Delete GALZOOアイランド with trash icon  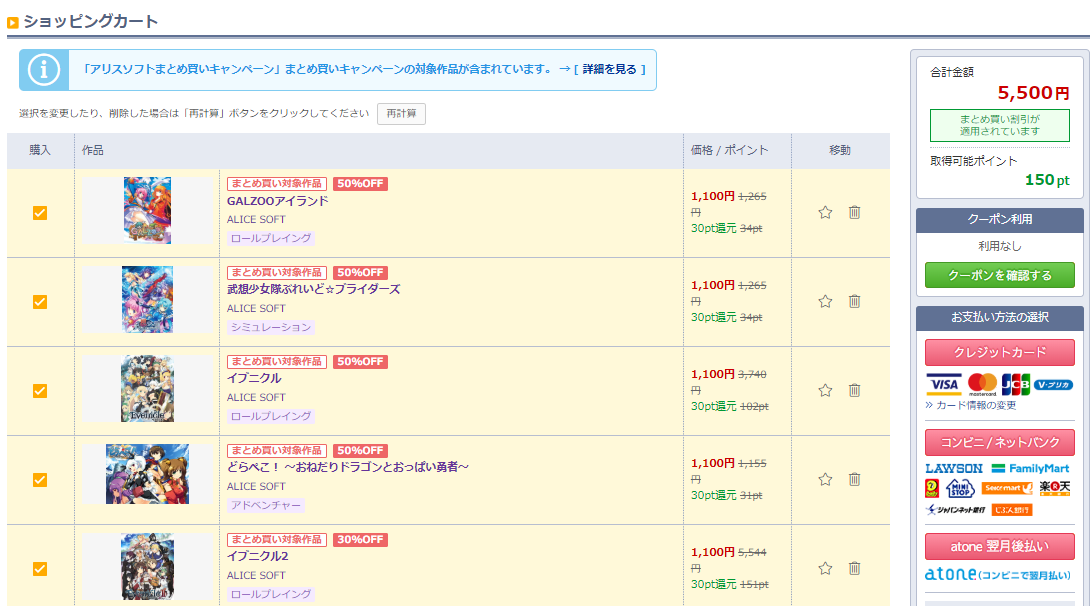pyautogui.click(x=855, y=212)
